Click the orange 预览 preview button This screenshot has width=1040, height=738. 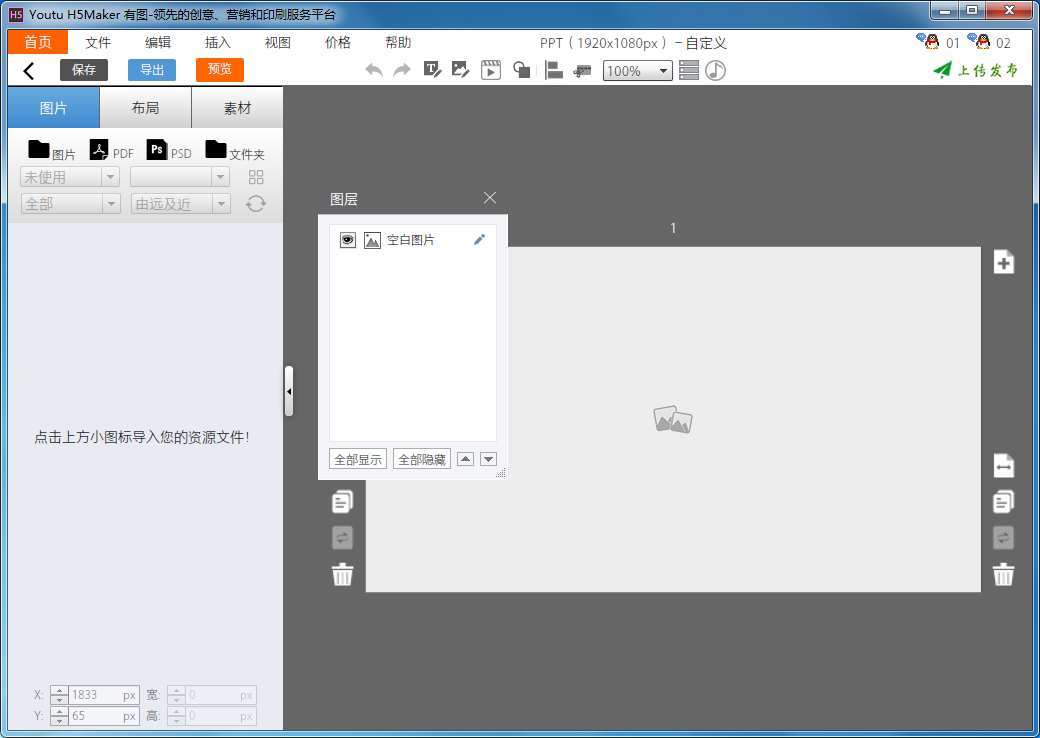point(220,70)
